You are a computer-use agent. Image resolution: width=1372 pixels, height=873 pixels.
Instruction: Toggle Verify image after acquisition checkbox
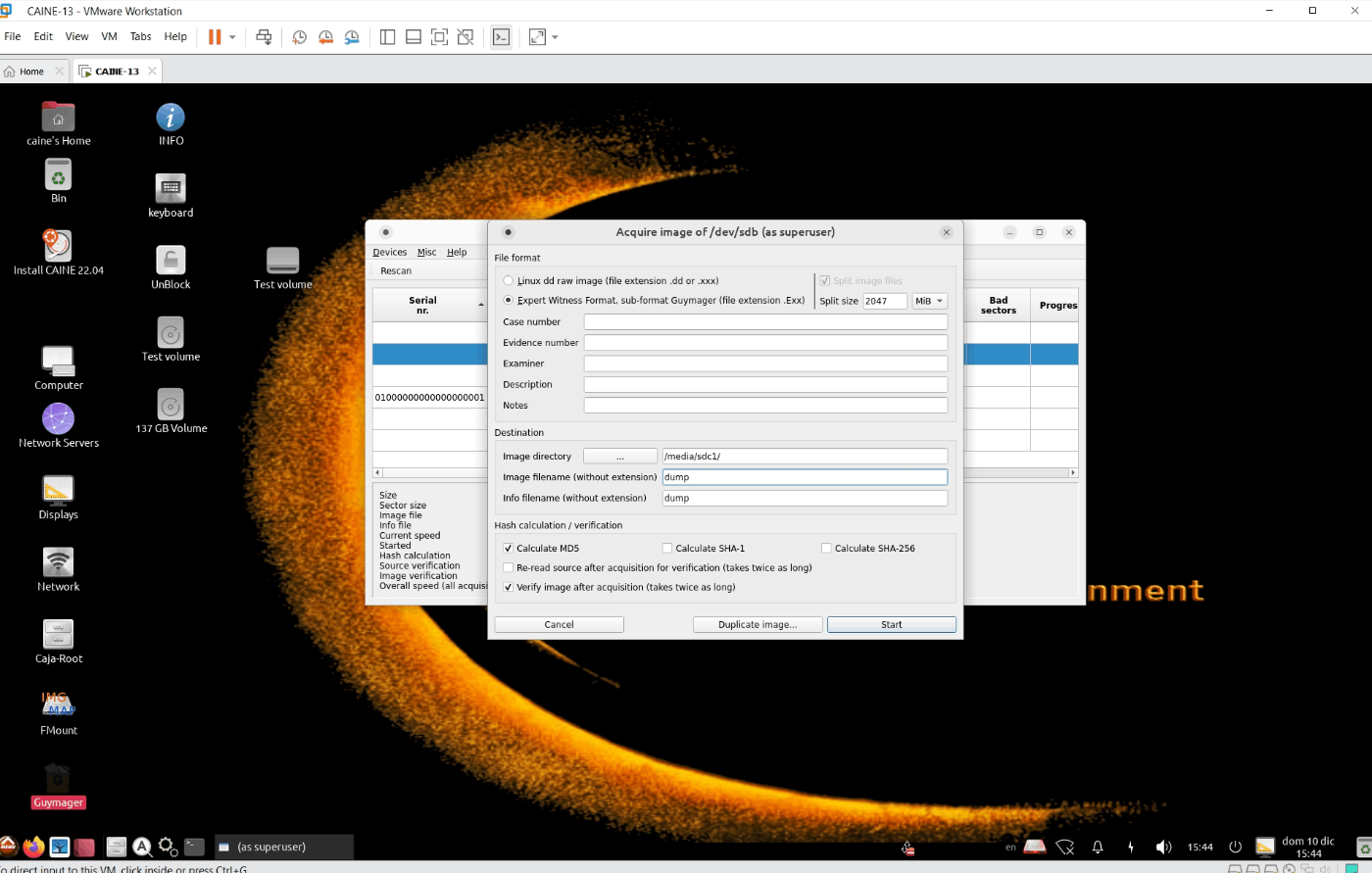click(x=508, y=587)
